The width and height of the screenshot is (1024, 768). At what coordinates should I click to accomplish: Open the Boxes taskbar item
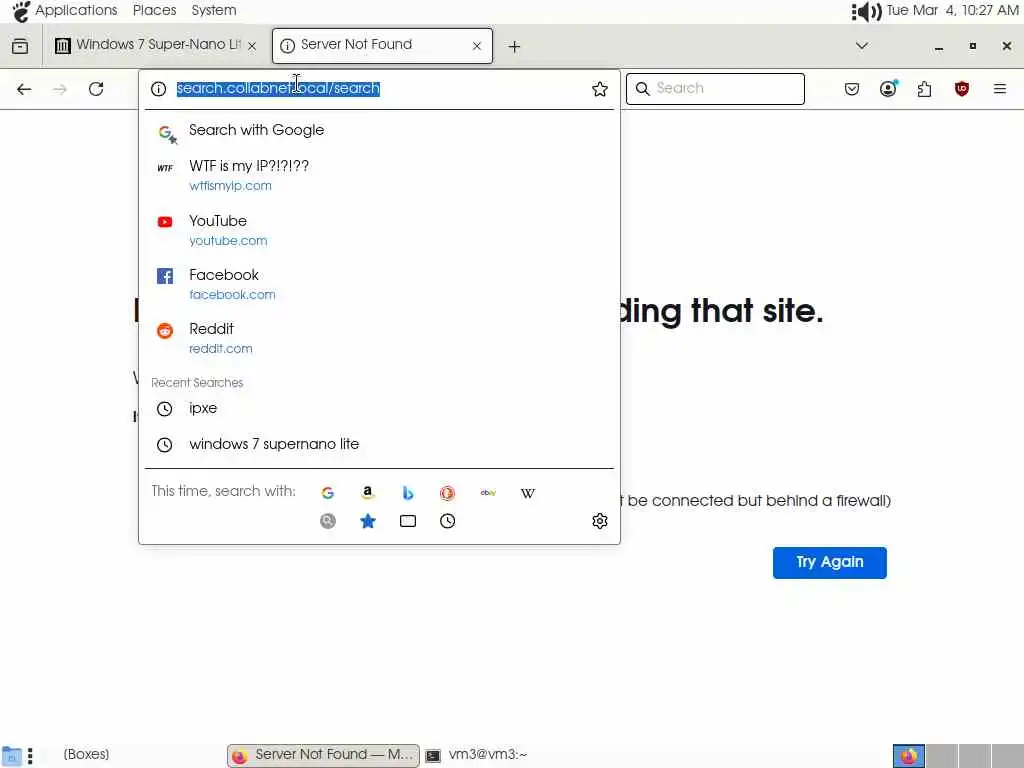click(x=86, y=754)
